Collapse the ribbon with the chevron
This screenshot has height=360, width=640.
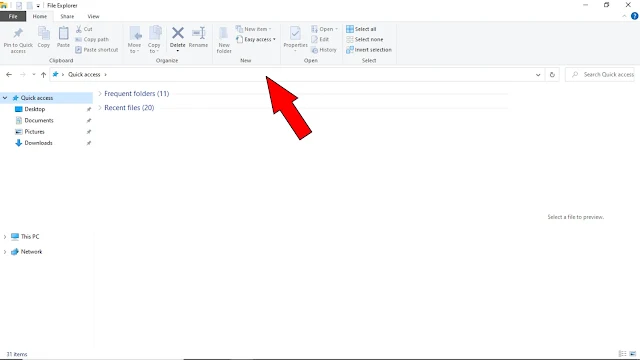(624, 16)
